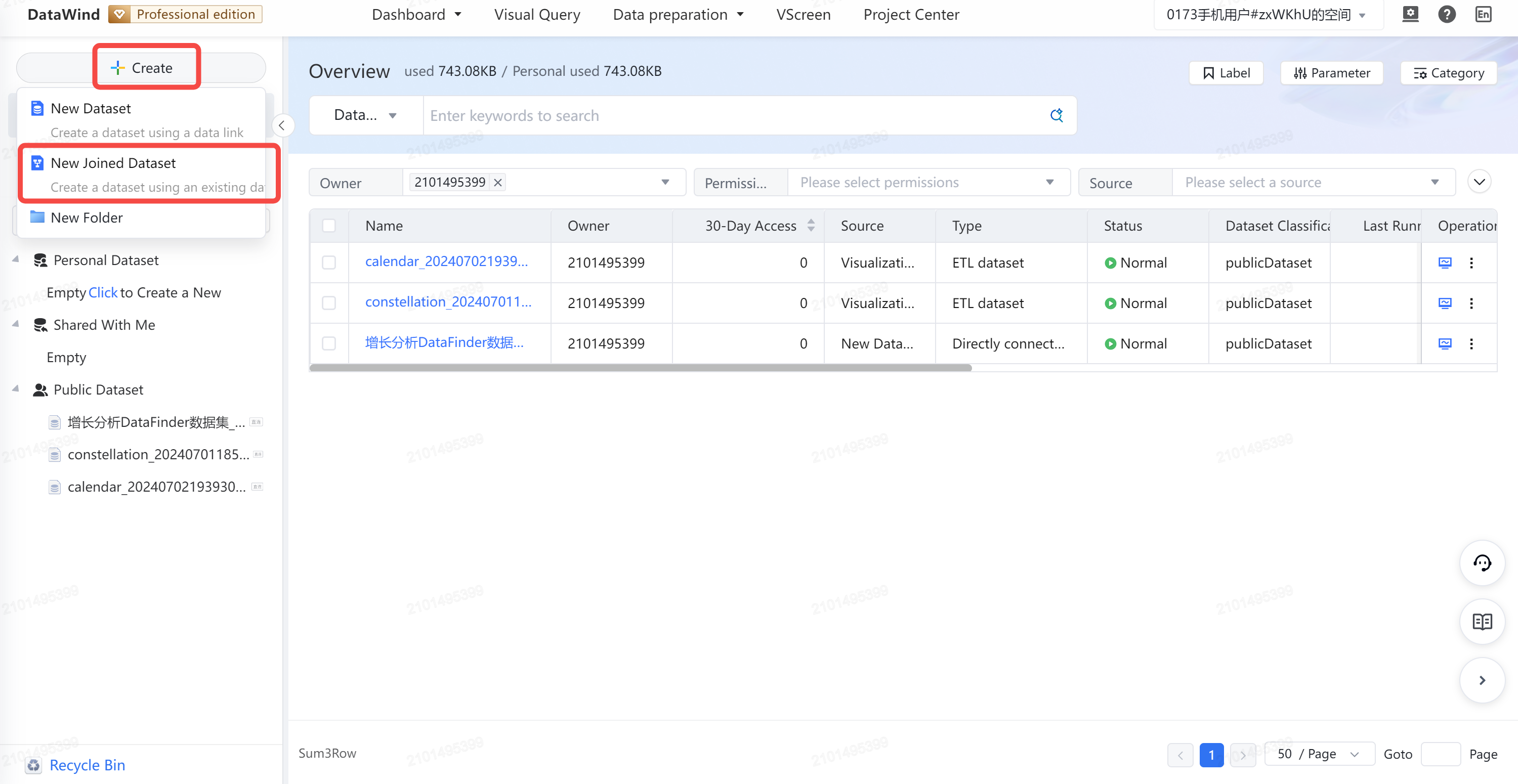1518x784 pixels.
Task: Sort by 30-Day Access column arrows
Action: click(811, 226)
